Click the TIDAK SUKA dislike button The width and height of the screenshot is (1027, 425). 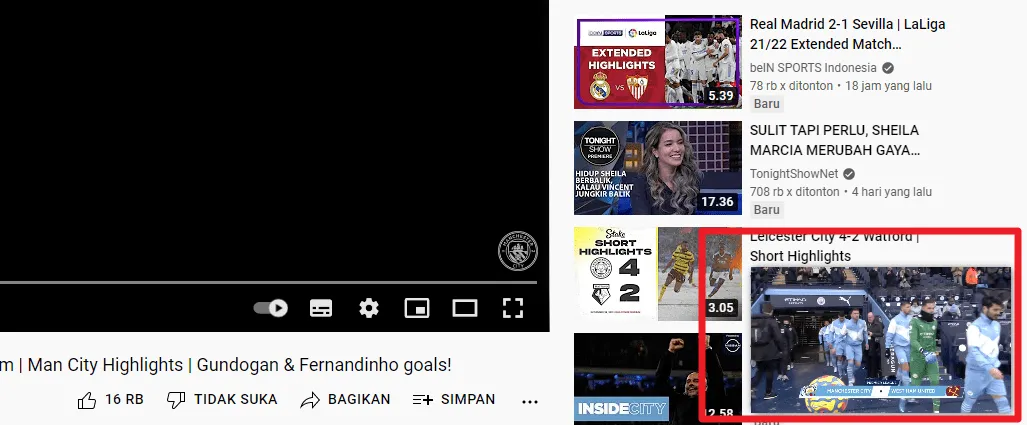click(x=222, y=399)
